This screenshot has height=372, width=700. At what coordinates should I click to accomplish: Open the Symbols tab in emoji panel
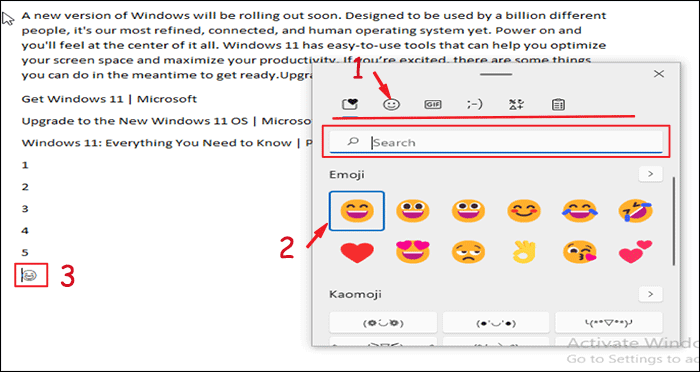point(516,104)
